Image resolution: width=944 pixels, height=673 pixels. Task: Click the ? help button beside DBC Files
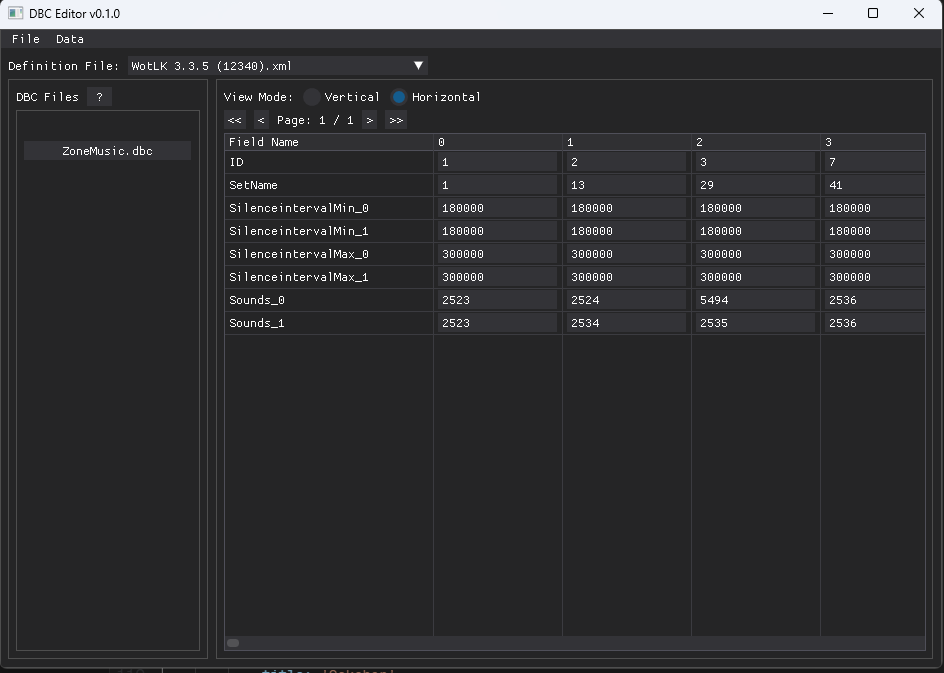[97, 97]
